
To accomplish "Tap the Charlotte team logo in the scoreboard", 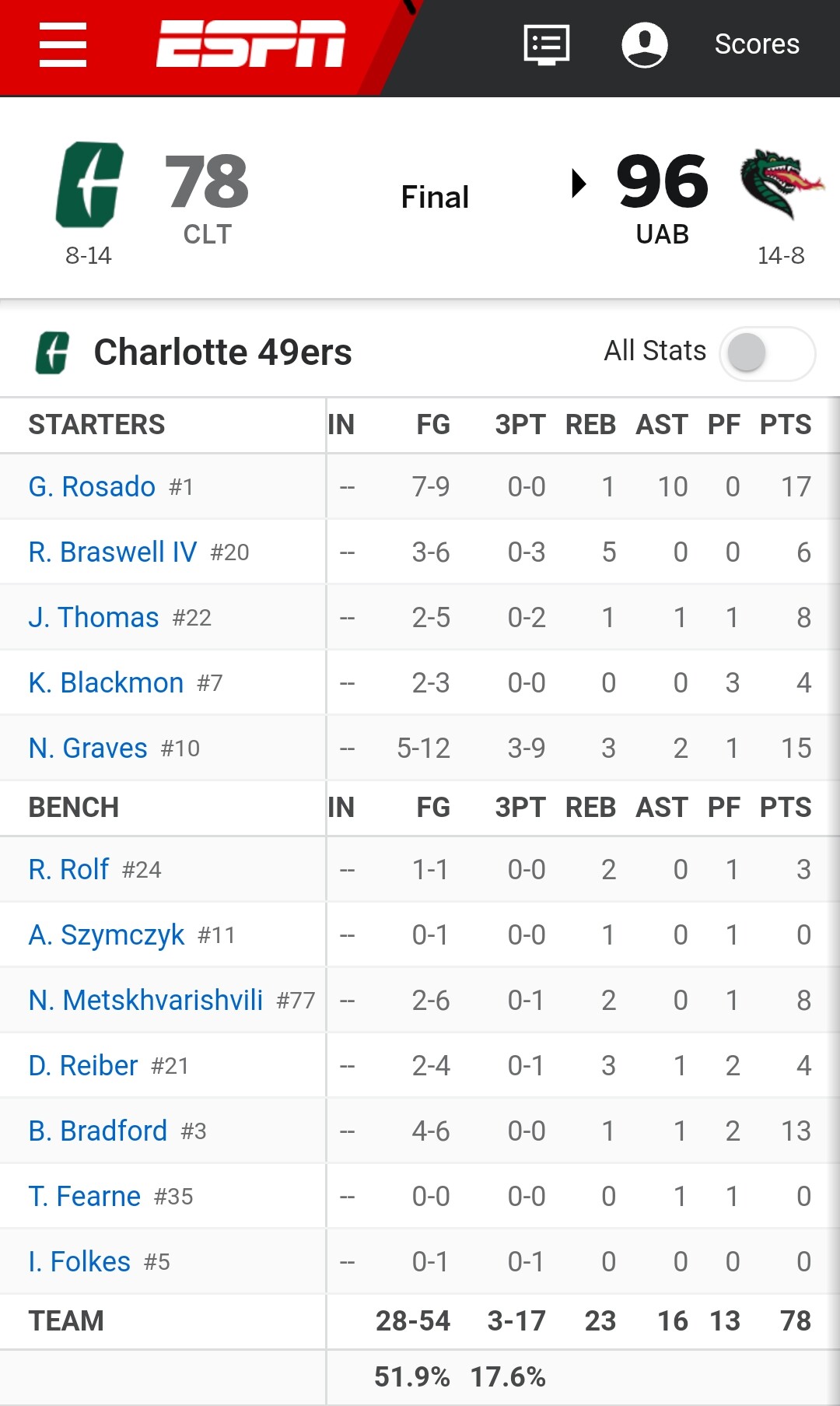I will point(89,184).
